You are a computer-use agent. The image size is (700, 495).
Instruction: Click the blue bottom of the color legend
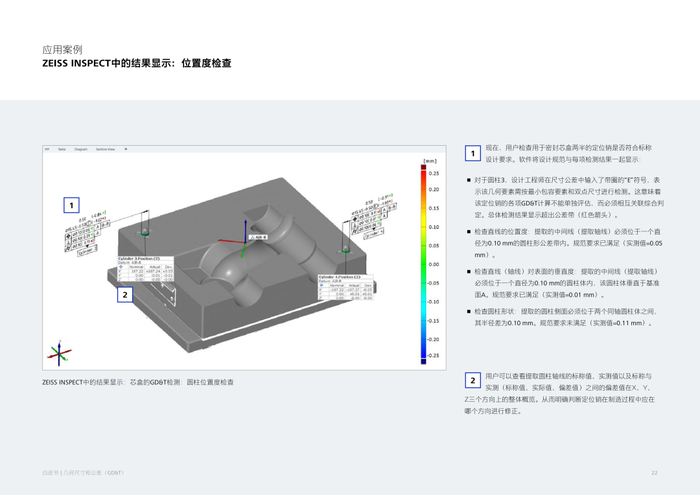(x=423, y=350)
